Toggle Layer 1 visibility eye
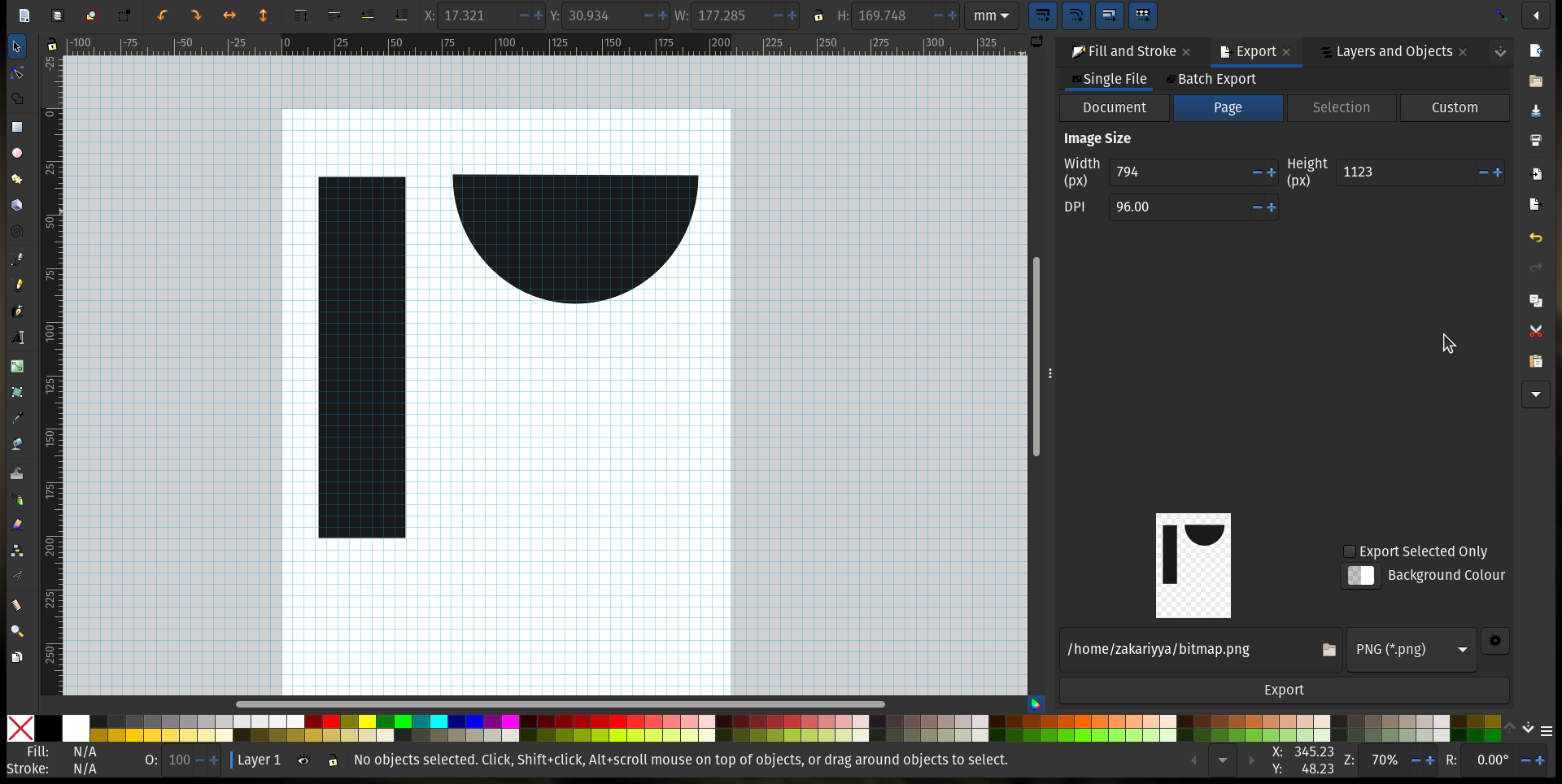Image resolution: width=1562 pixels, height=784 pixels. click(303, 760)
